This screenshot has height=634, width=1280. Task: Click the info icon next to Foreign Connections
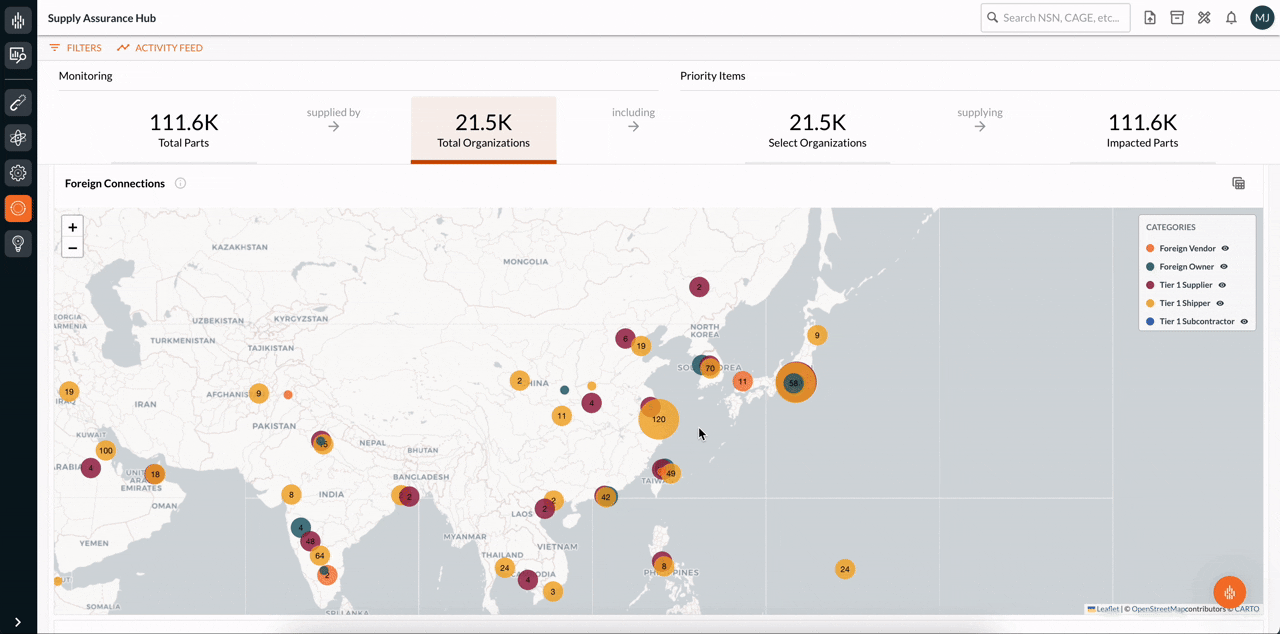[180, 183]
